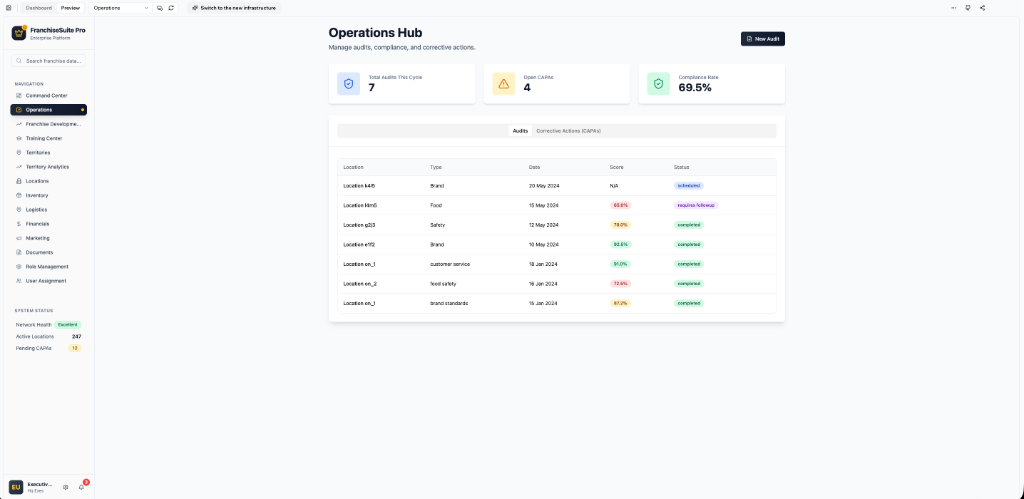The height and width of the screenshot is (499, 1024).
Task: Click the Marketing megaphone icon
Action: click(x=19, y=238)
